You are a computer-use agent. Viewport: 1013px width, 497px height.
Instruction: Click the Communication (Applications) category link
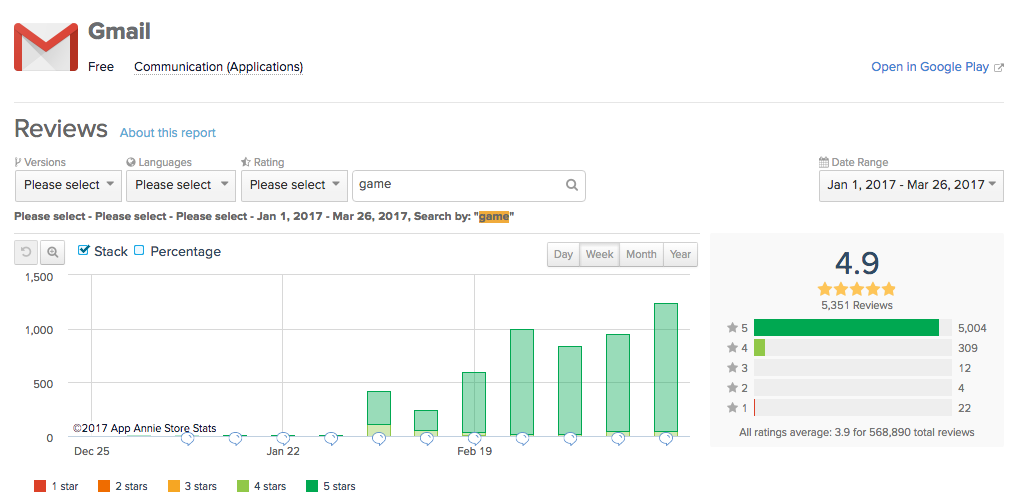pos(218,67)
